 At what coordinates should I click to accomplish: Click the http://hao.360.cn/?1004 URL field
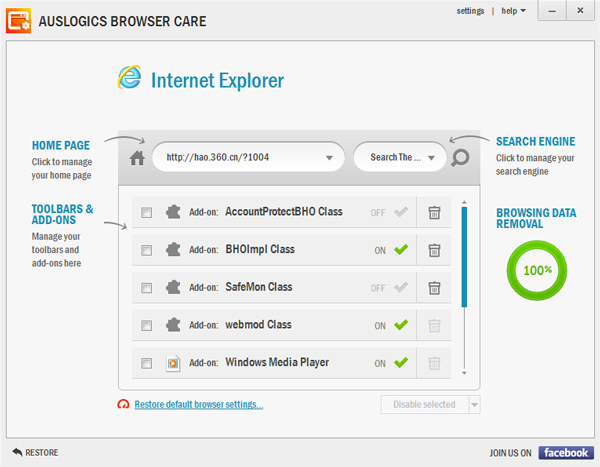(248, 157)
